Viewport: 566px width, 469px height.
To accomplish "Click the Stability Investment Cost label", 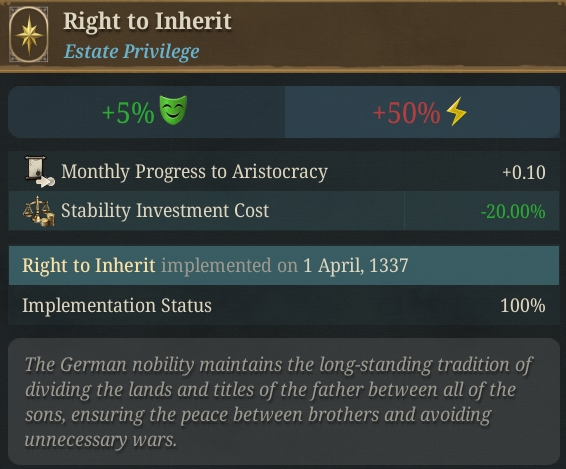I will (165, 210).
